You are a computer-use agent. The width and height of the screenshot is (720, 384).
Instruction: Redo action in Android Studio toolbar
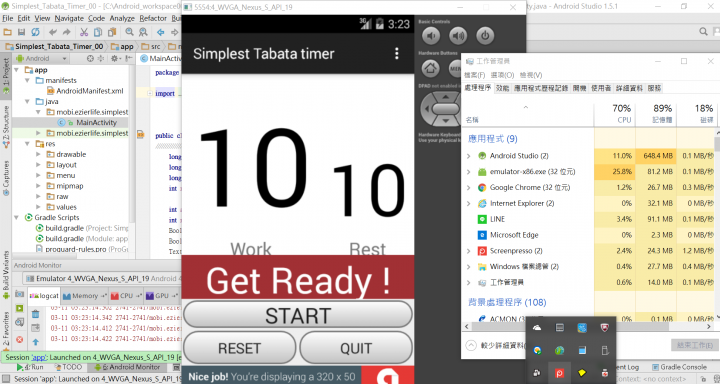pyautogui.click(x=67, y=32)
